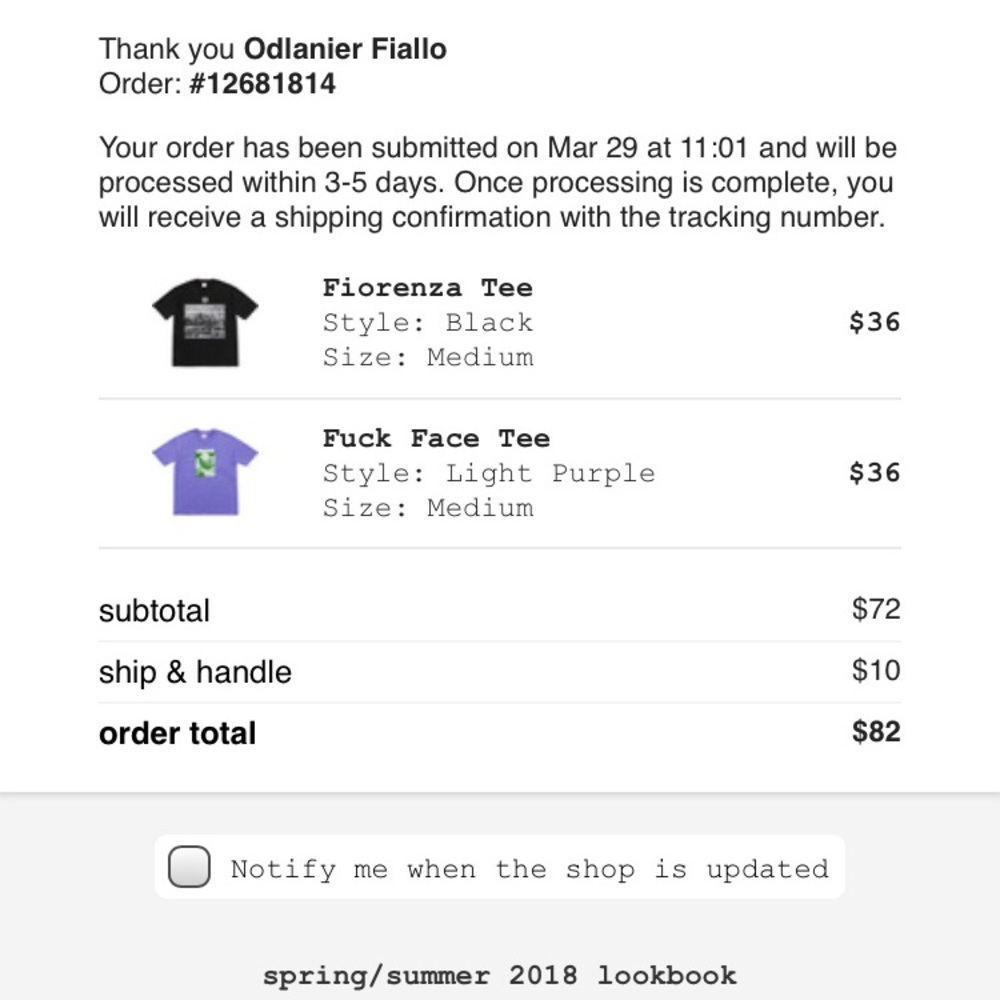Screen dimensions: 1000x1000
Task: Click the Fiorenza Tee product thumbnail
Action: click(x=205, y=320)
